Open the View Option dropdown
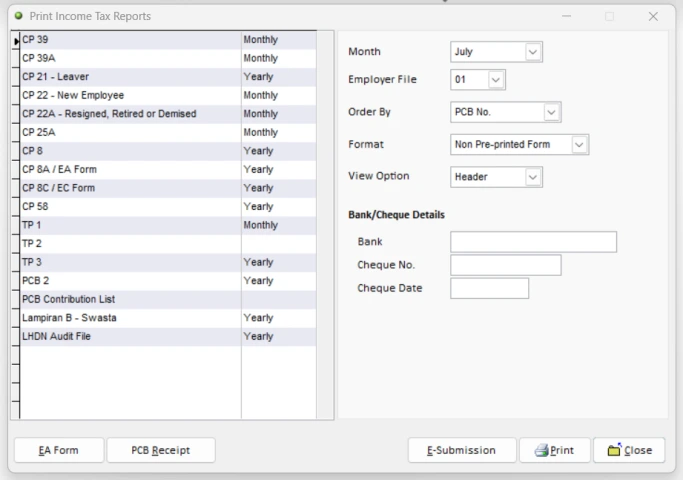683x480 pixels. tap(532, 177)
